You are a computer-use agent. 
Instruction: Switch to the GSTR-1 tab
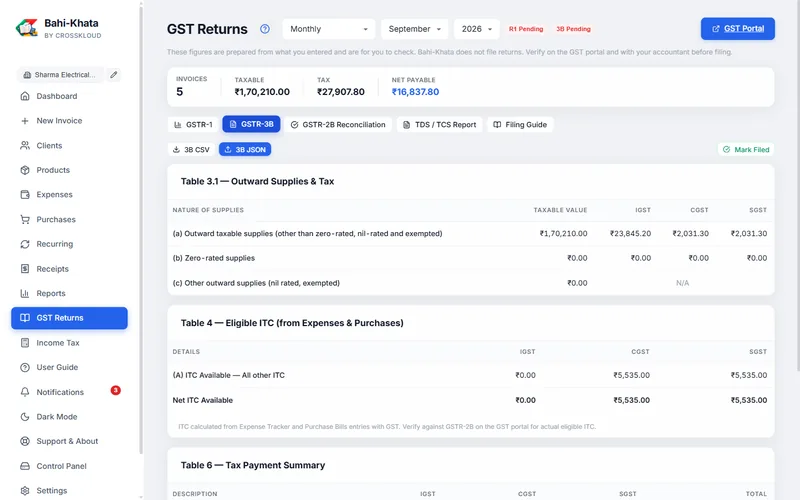point(193,124)
